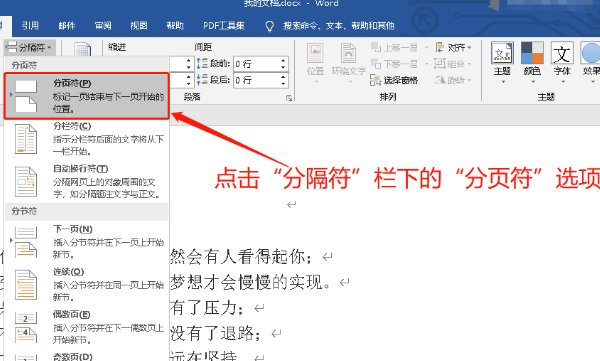Open the 组合 group dropdown
600x361 pixels.
click(452, 64)
